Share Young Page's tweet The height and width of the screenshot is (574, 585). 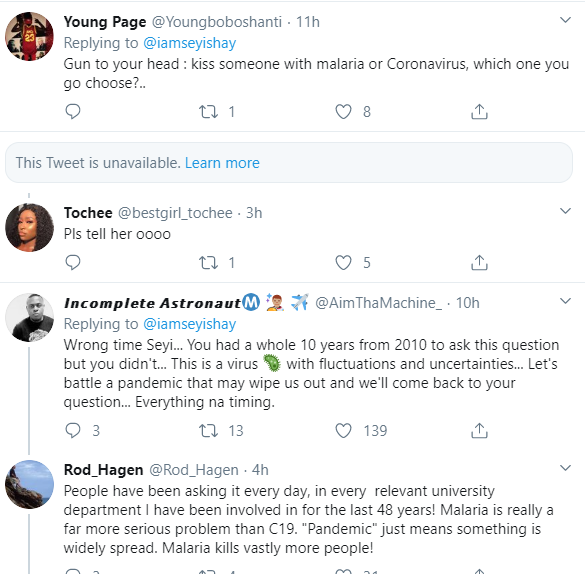pos(479,112)
